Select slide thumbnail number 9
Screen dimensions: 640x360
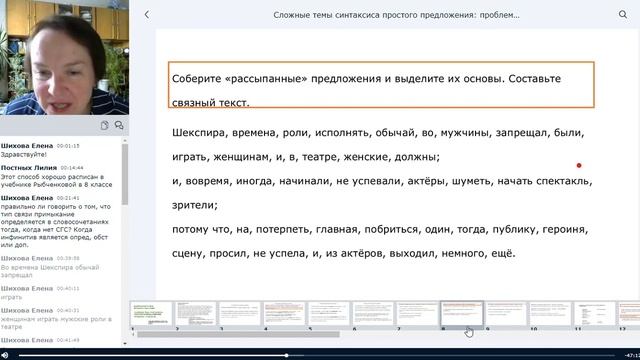click(x=506, y=313)
